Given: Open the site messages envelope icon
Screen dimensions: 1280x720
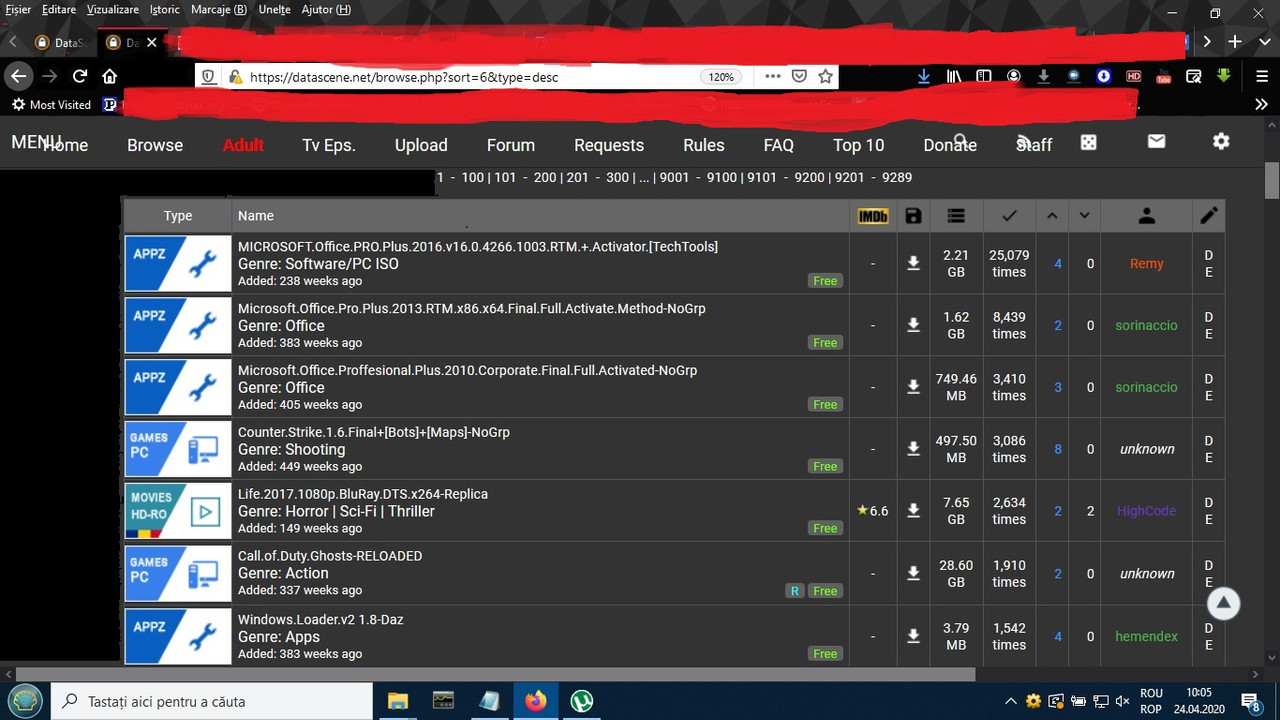Looking at the screenshot, I should (1156, 142).
